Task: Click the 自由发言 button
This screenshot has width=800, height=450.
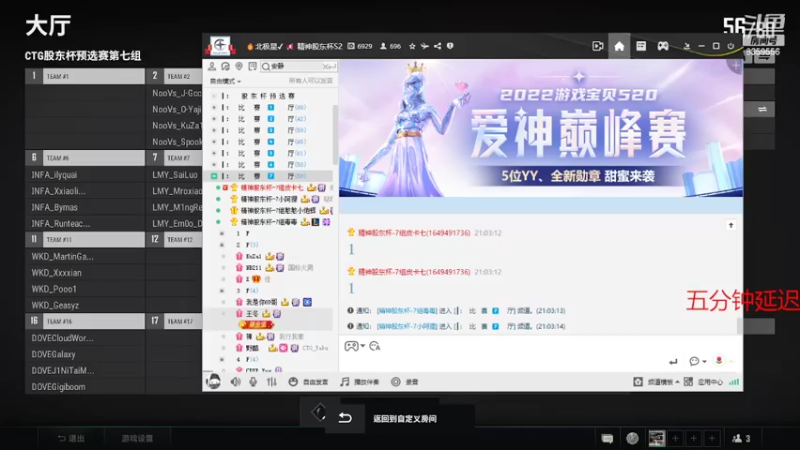Action: (308, 382)
